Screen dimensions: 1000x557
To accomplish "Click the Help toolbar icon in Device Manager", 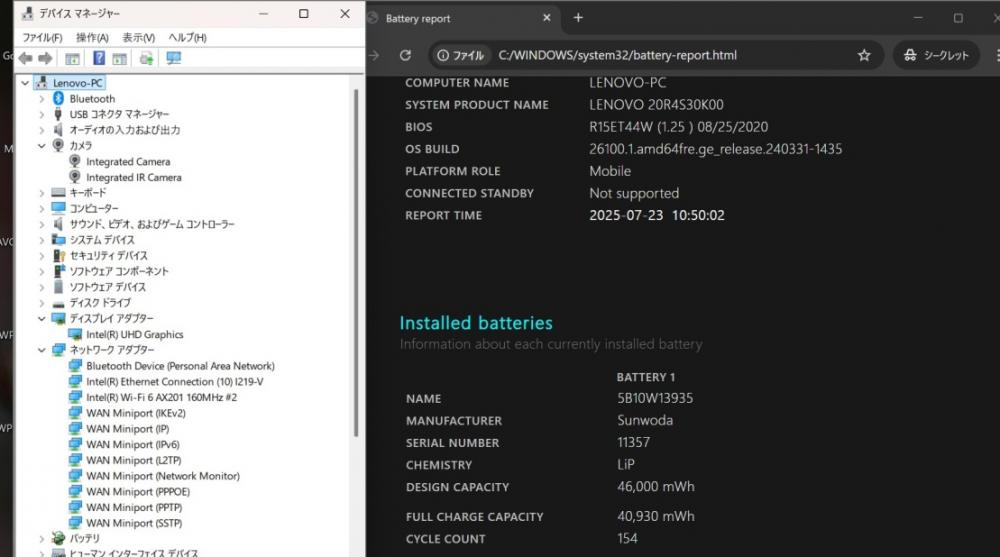I will click(99, 58).
